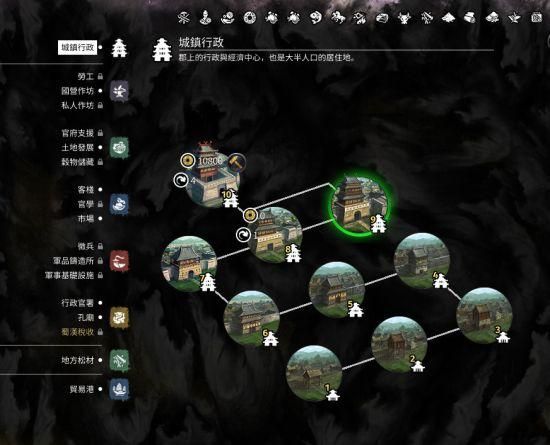Screen dimensions: 550x445
Task: Open the locked 勞工 chain
Action: (x=85, y=76)
